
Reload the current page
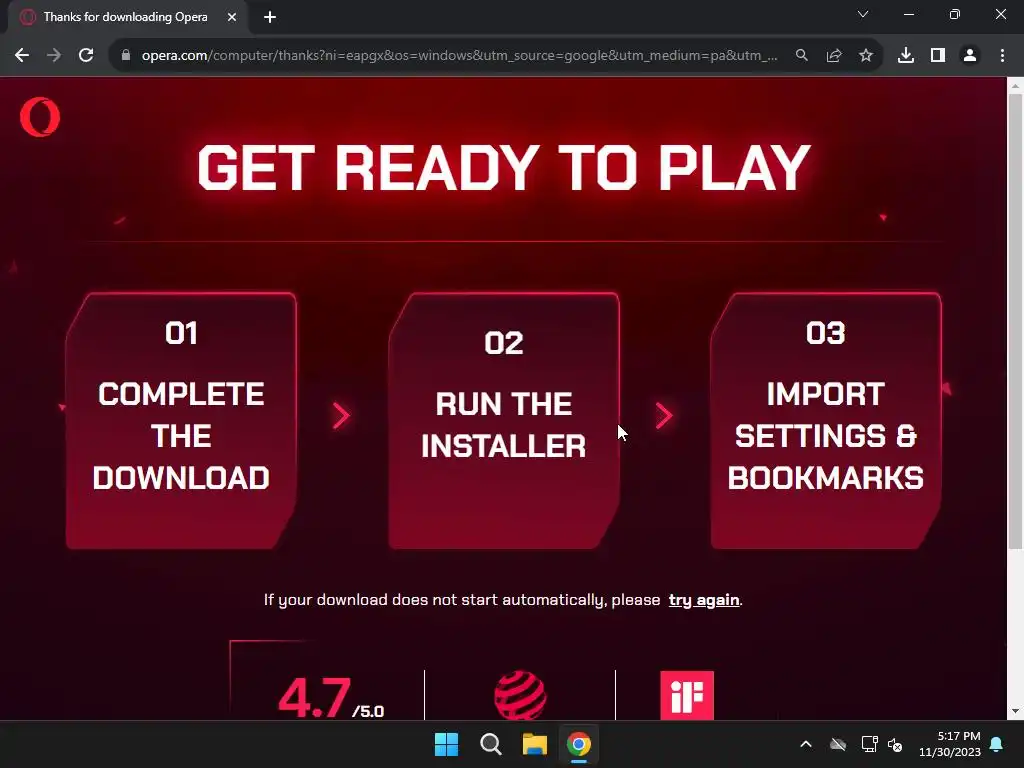coord(86,56)
